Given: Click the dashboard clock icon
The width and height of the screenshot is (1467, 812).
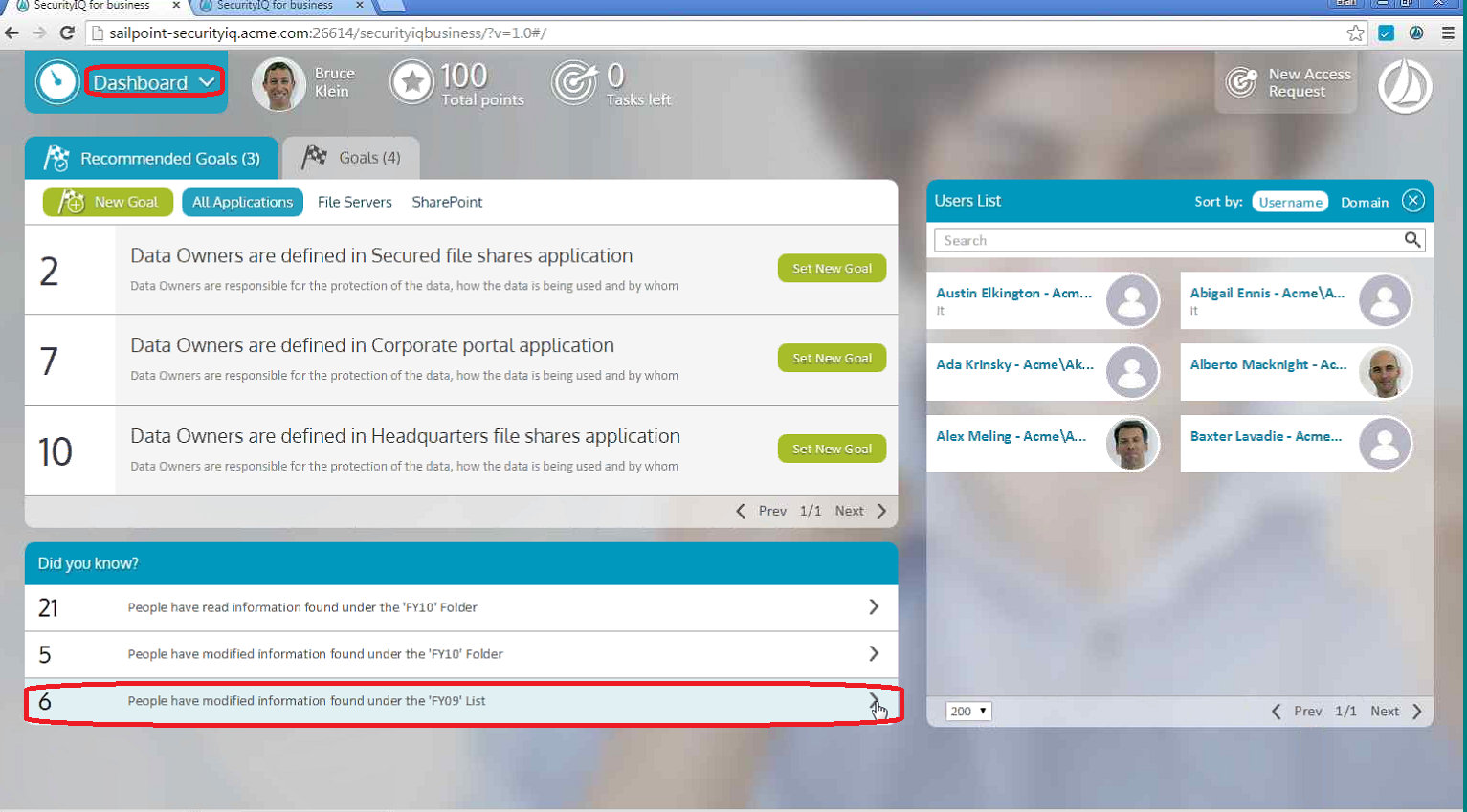Looking at the screenshot, I should pyautogui.click(x=56, y=82).
